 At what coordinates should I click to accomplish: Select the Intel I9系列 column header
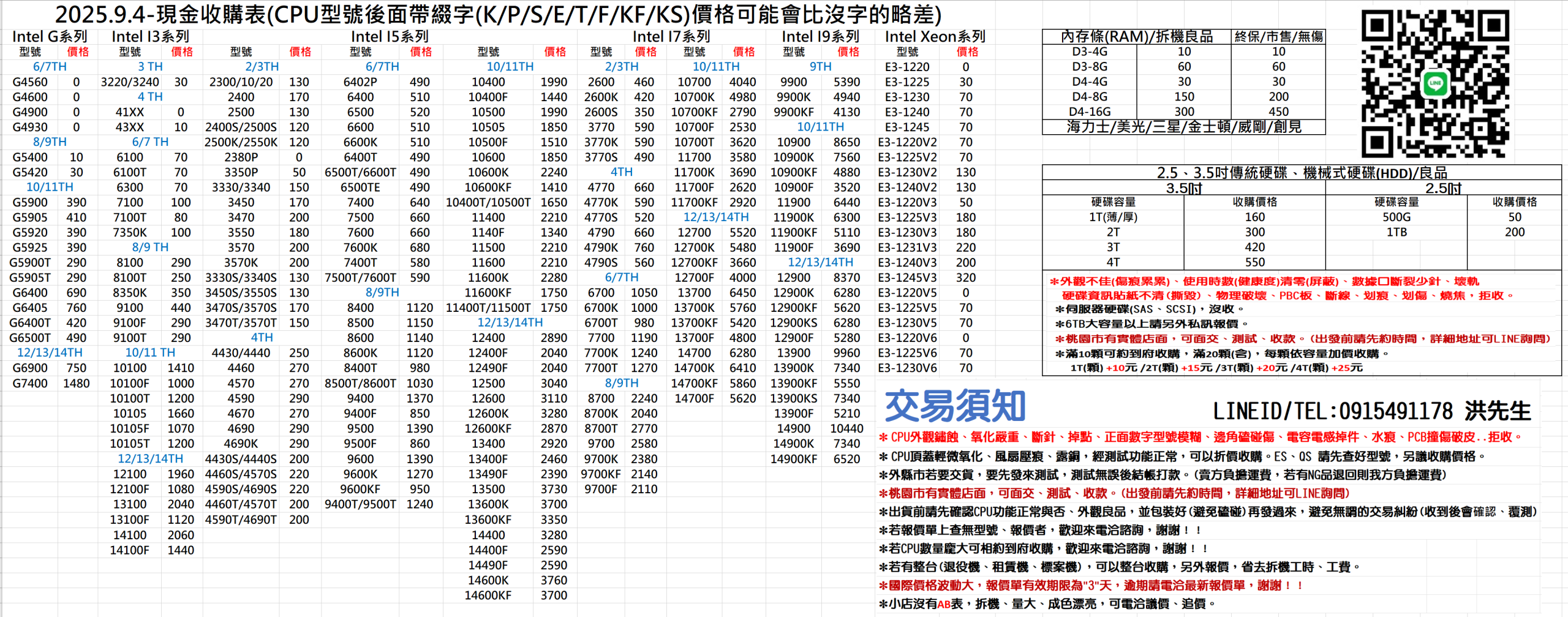[820, 37]
